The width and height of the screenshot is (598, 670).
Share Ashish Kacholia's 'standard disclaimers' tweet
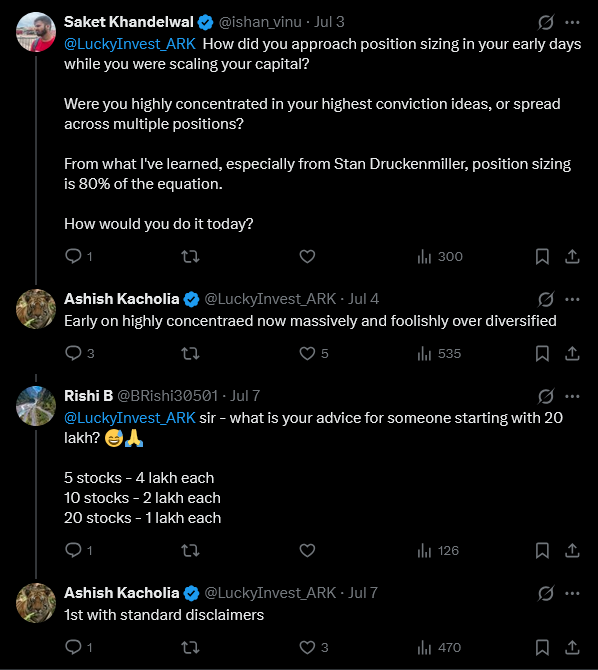coord(572,647)
